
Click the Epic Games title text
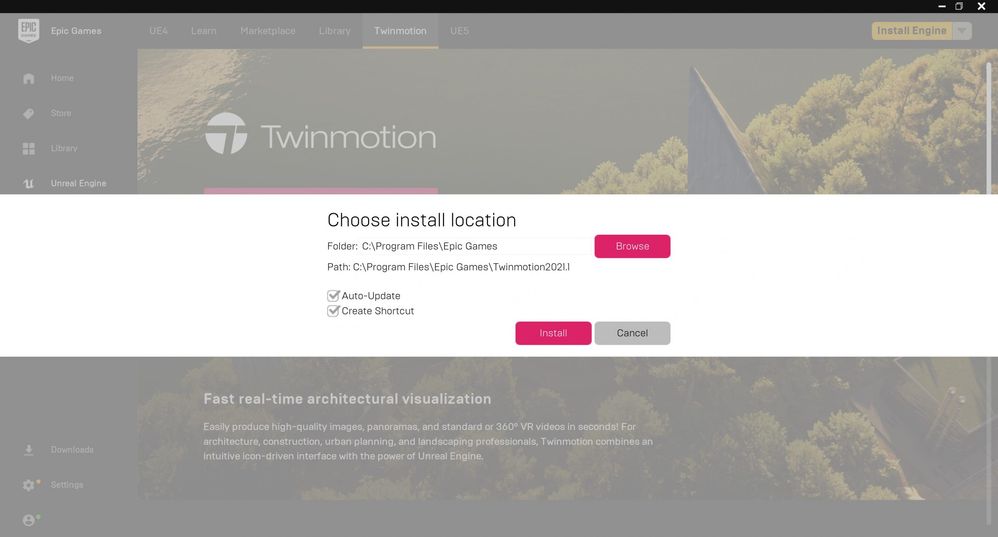[x=76, y=31]
